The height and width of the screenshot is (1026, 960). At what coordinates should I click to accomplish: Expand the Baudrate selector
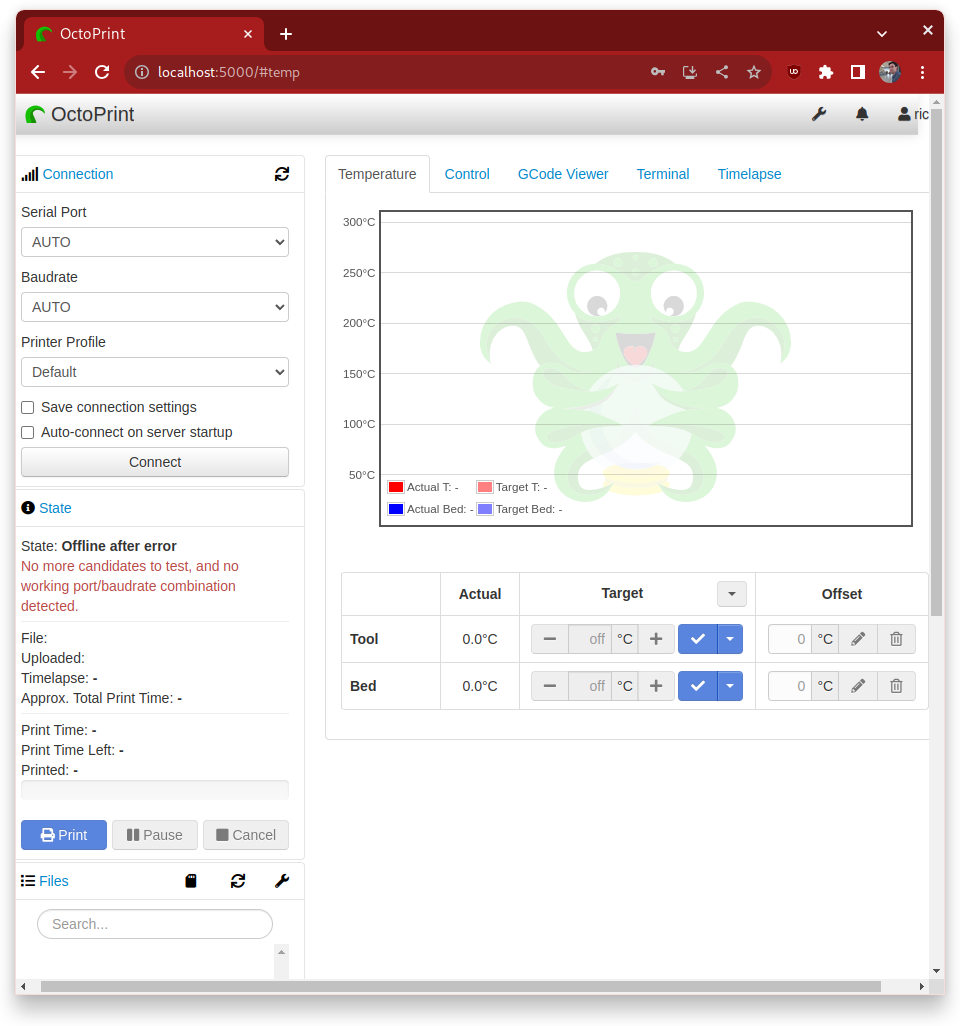[x=155, y=307]
